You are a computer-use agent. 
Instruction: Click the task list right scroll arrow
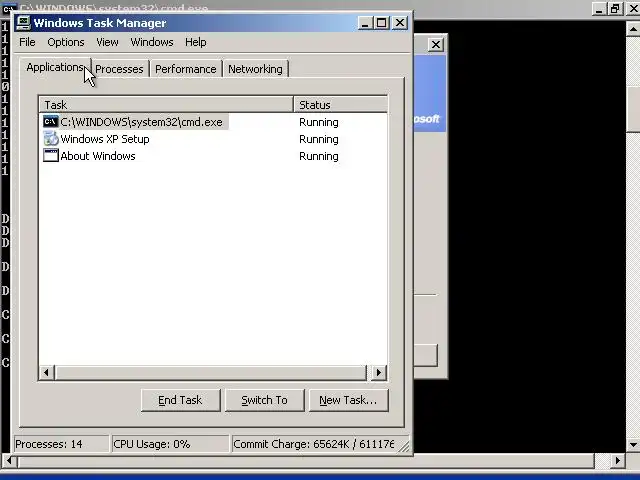pos(379,372)
